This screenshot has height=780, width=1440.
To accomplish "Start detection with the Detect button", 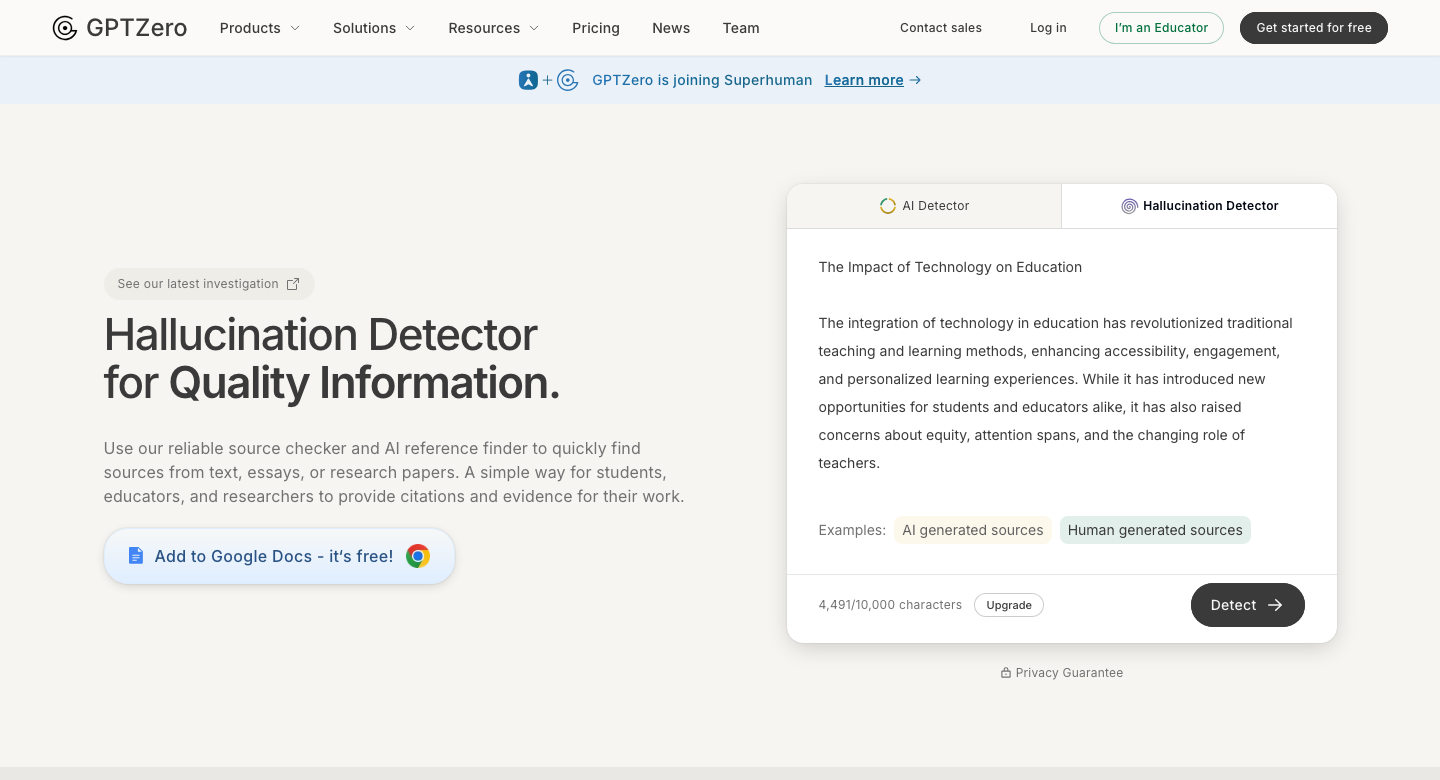I will pos(1248,605).
